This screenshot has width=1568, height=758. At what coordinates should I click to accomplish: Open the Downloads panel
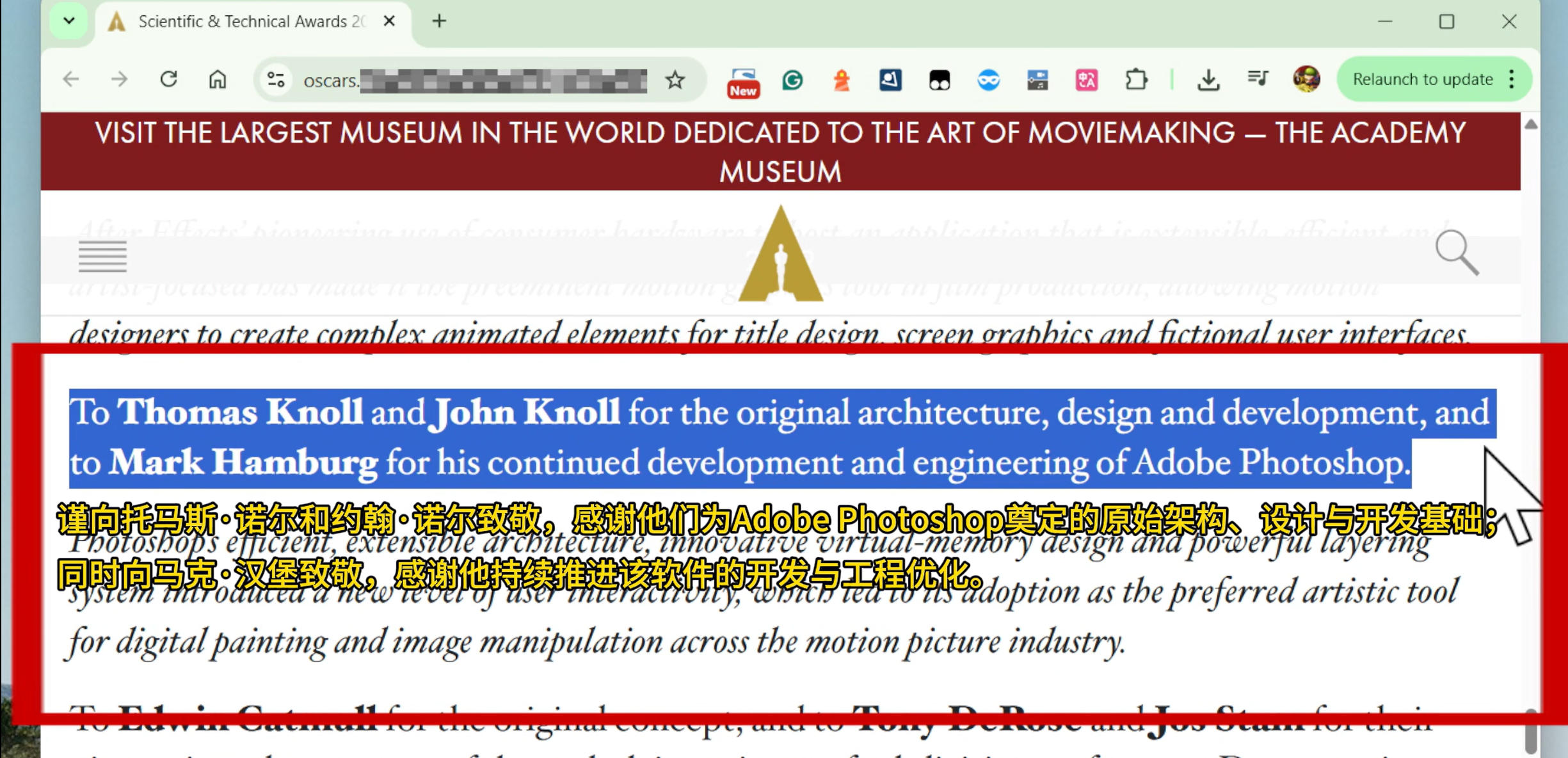1208,80
